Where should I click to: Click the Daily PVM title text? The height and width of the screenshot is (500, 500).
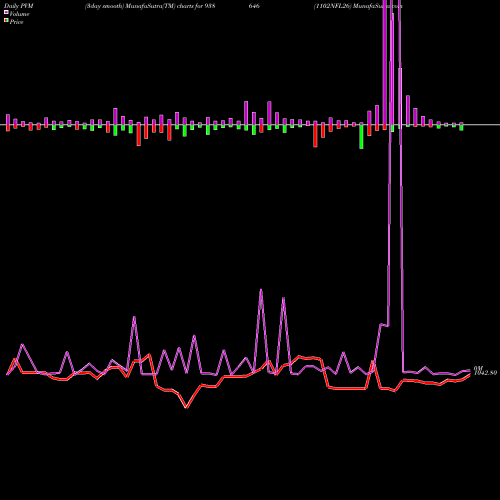[x=19, y=6]
